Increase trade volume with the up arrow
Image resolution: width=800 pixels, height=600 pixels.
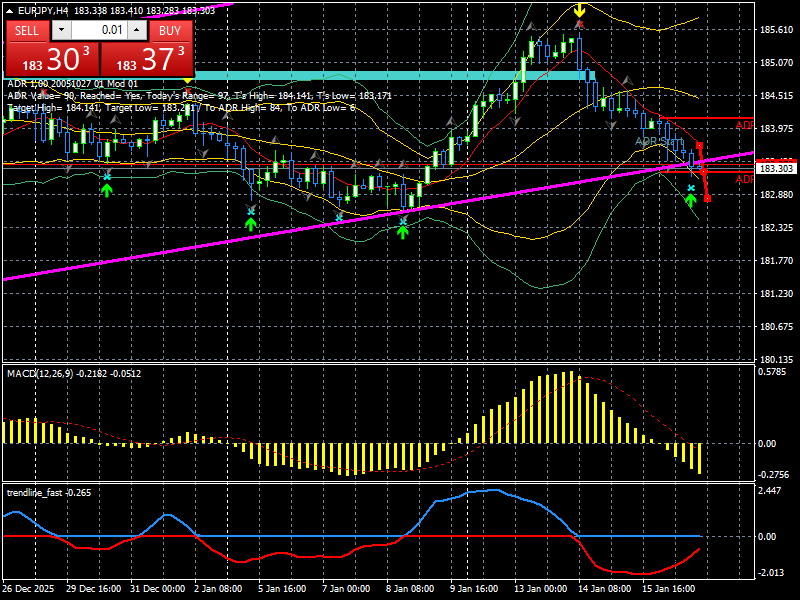(x=137, y=31)
